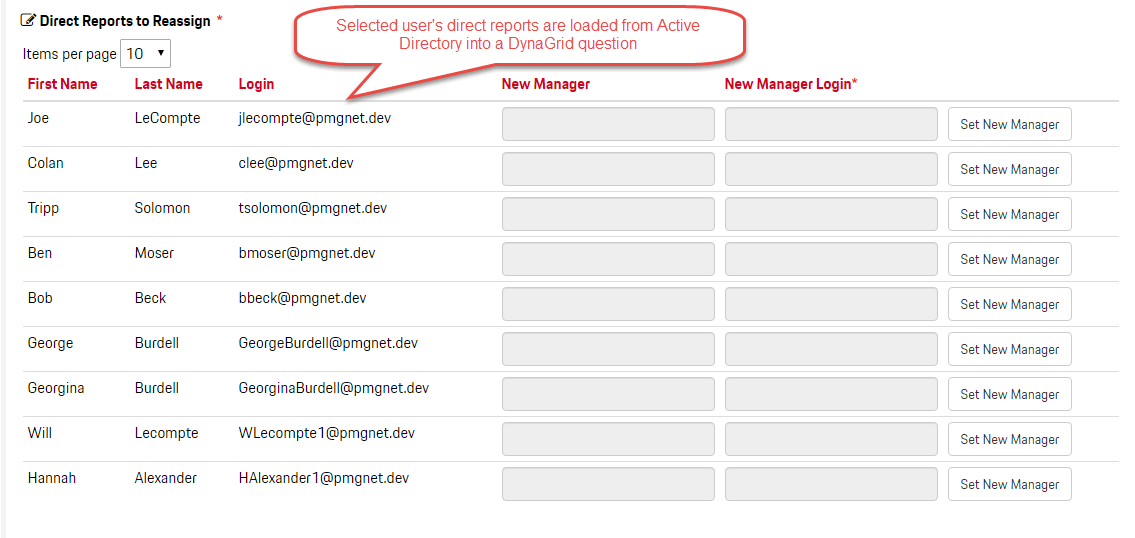
Task: Click New Manager field in Bob Beck row
Action: coord(608,303)
